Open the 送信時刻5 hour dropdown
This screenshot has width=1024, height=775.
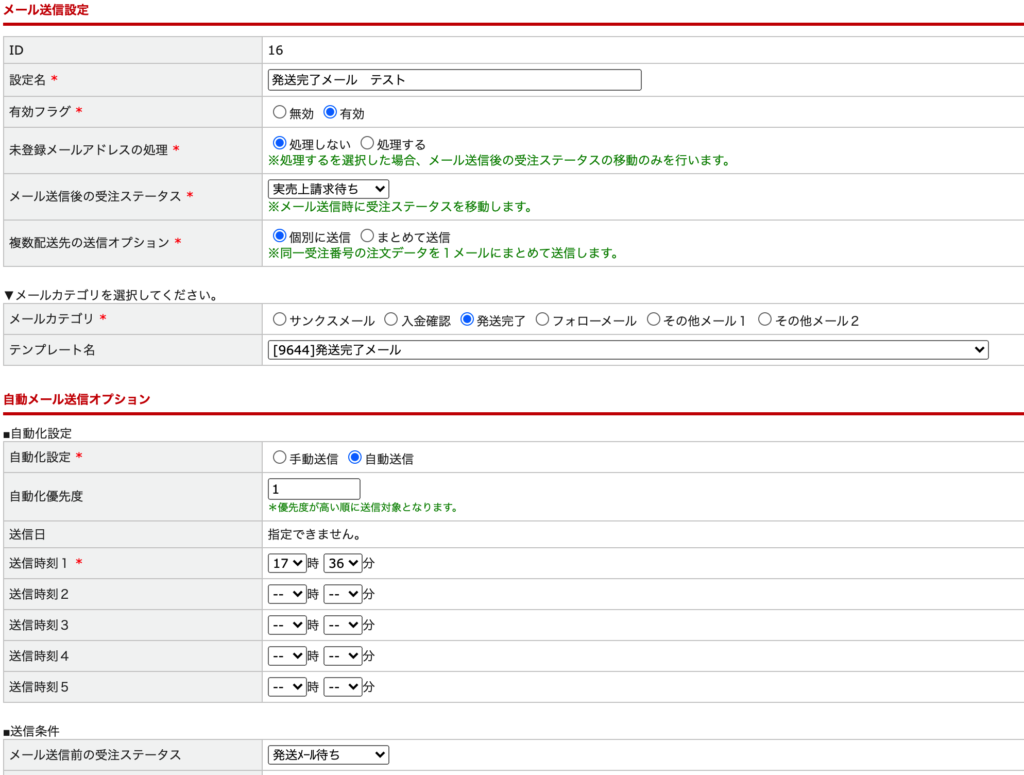click(287, 687)
